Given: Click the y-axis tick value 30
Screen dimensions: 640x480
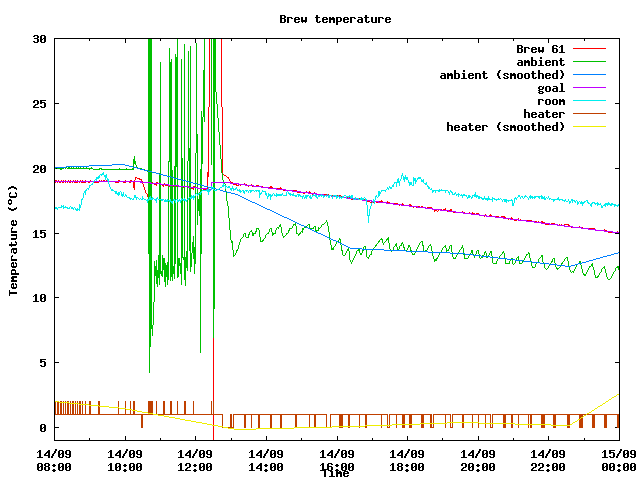Looking at the screenshot, I should pyautogui.click(x=40, y=39).
